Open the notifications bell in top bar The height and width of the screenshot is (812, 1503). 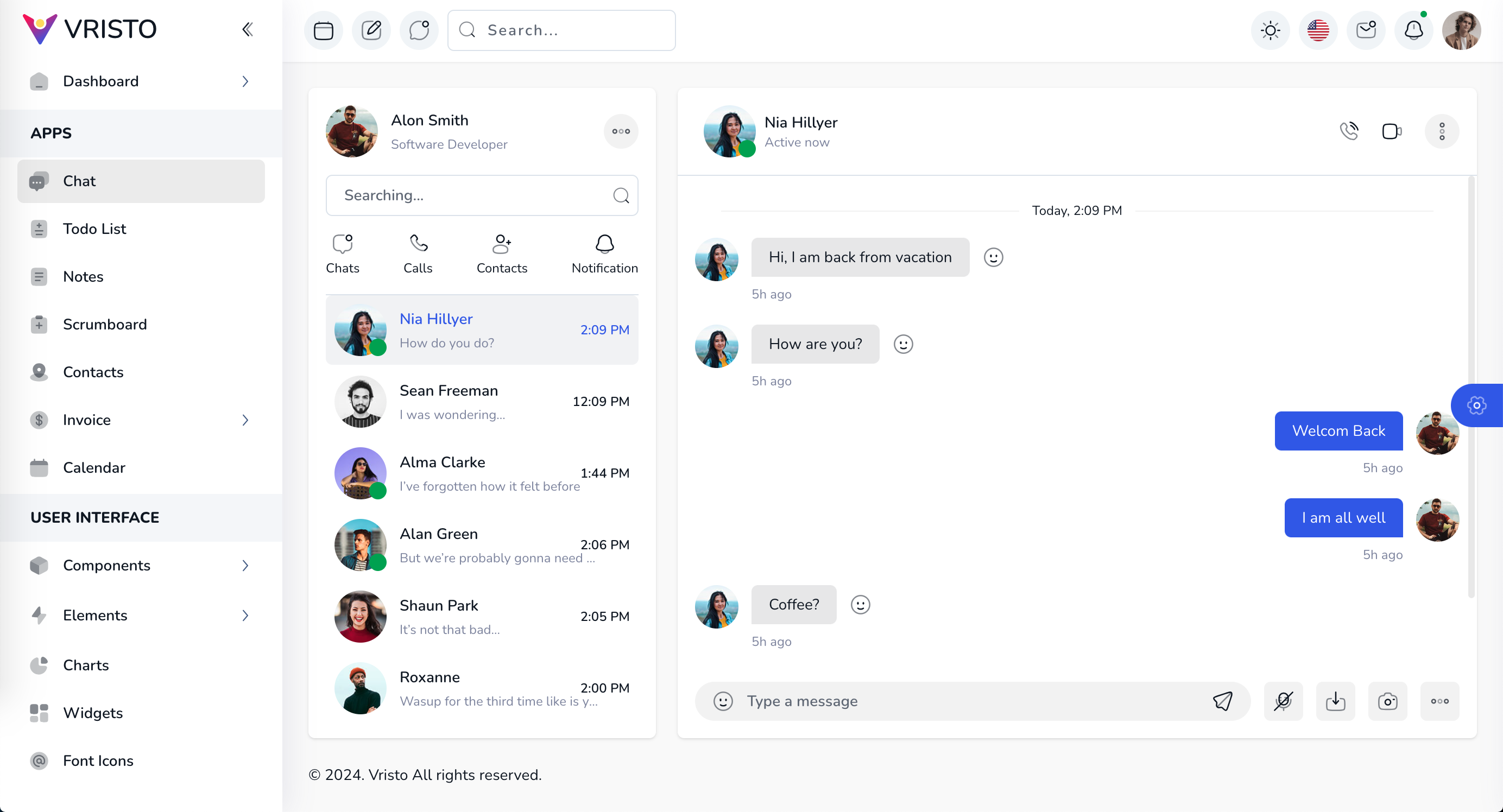point(1413,30)
